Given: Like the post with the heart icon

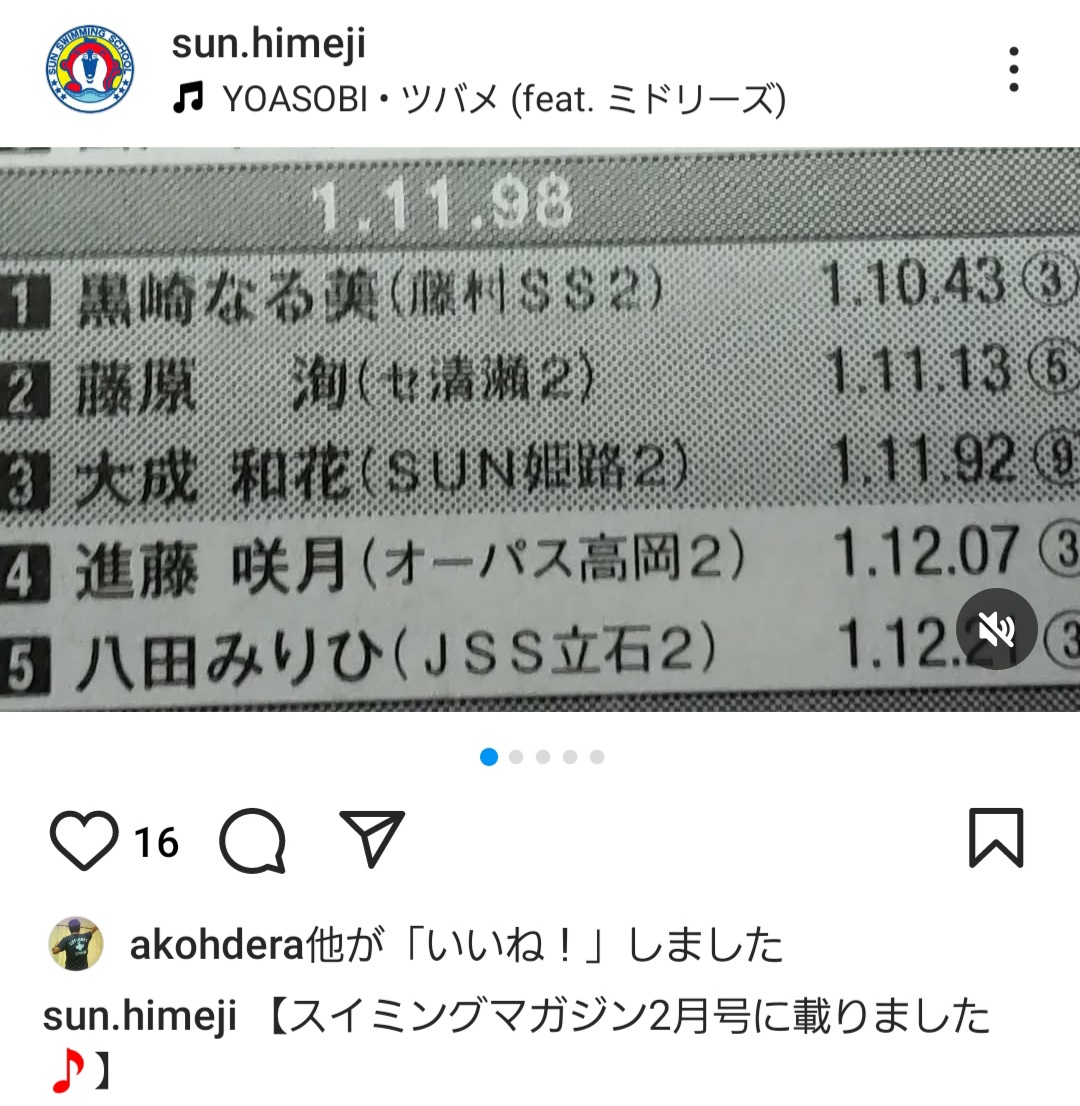Looking at the screenshot, I should [85, 839].
